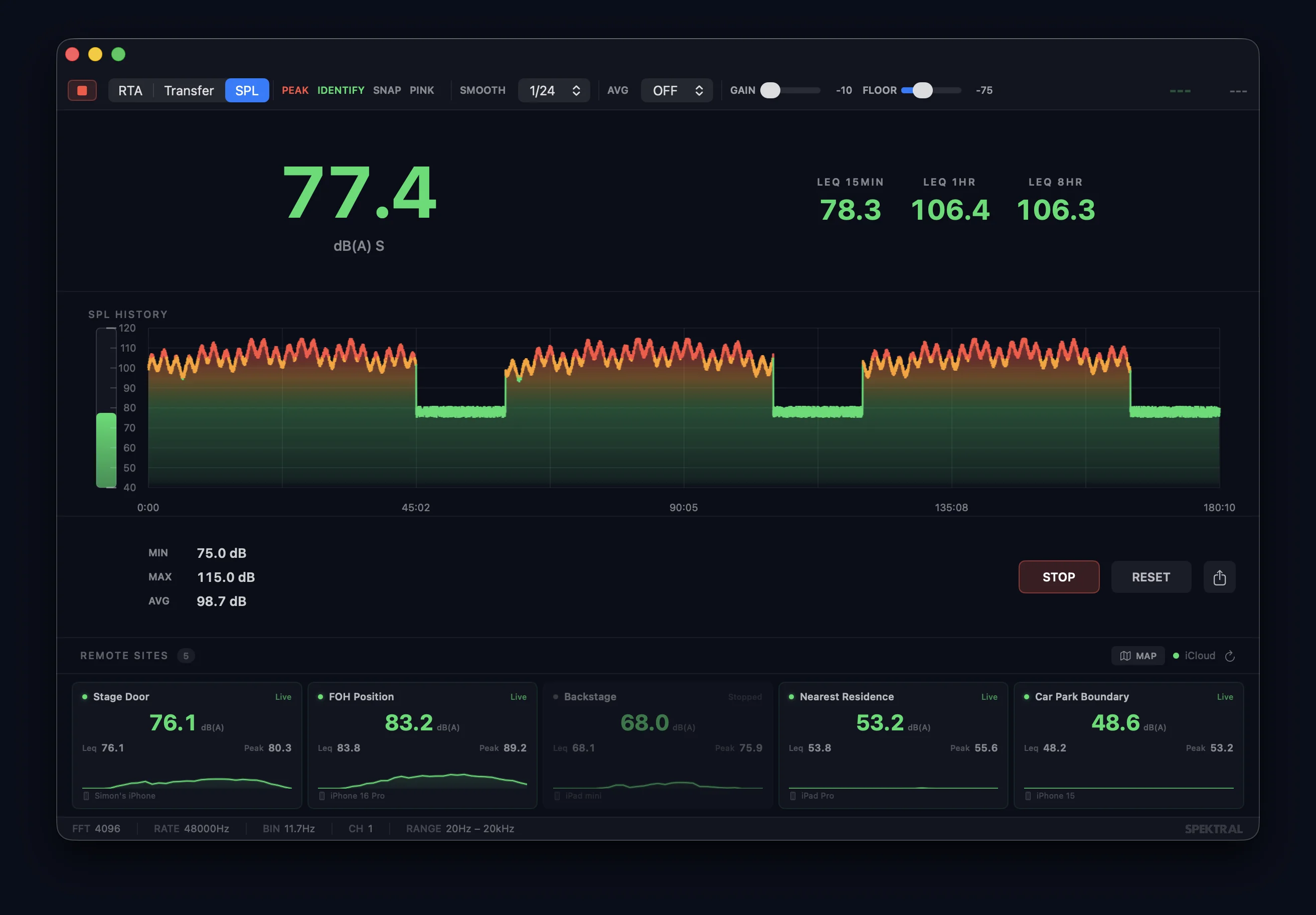Open the Car Park Boundary site card

coord(1128,745)
